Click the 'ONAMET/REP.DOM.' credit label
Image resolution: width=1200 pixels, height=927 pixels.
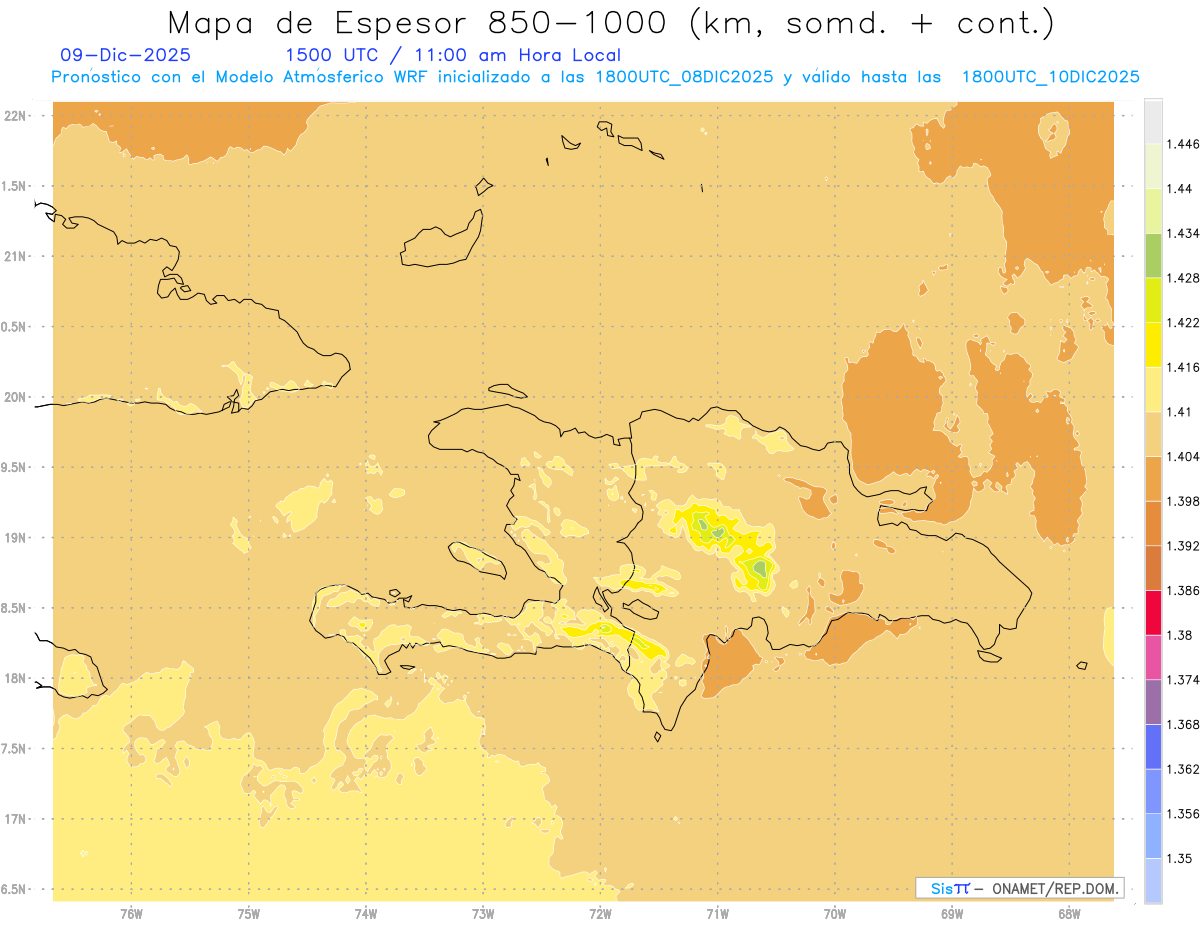(1056, 888)
